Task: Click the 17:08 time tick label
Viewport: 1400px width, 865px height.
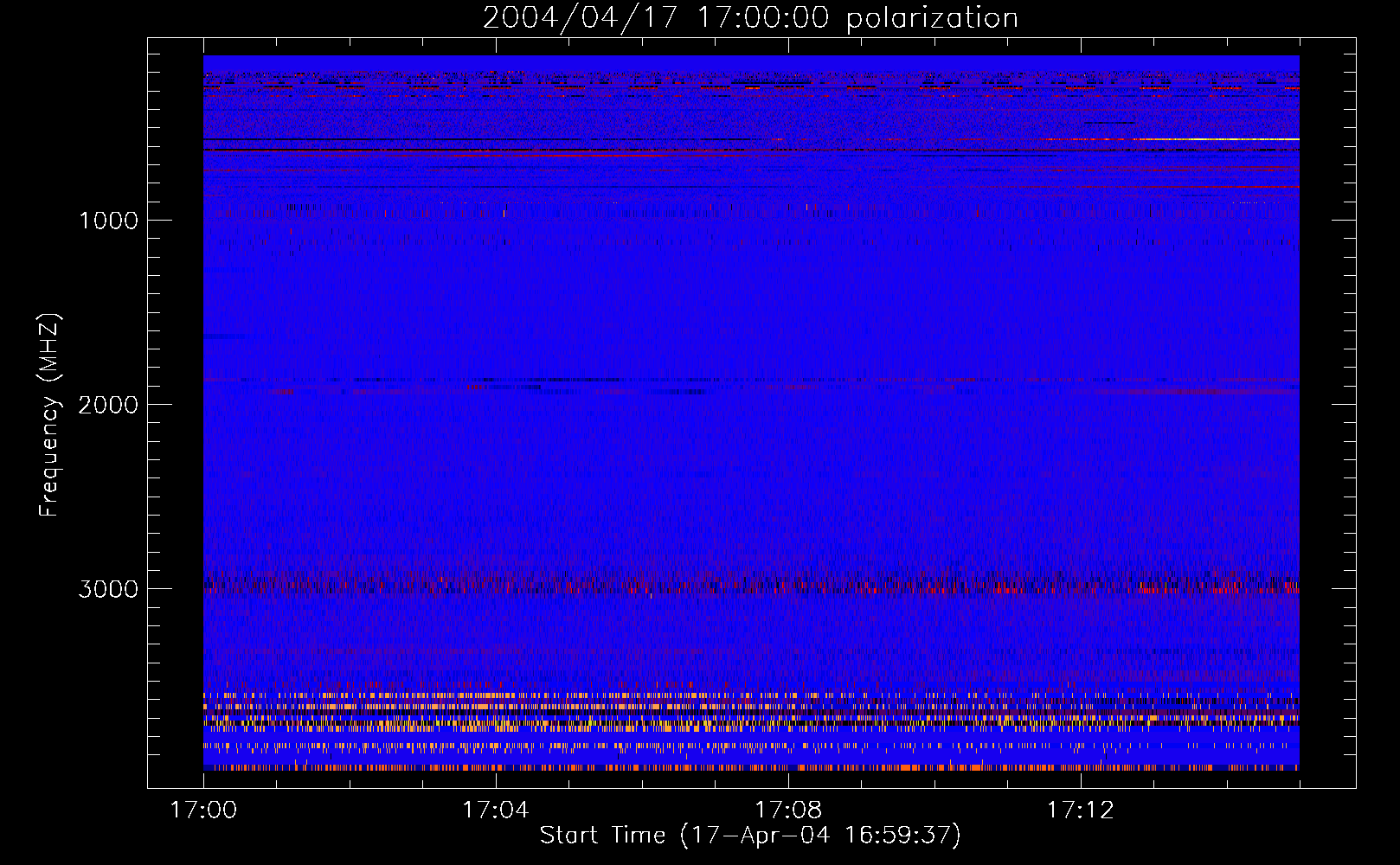Action: 788,811
